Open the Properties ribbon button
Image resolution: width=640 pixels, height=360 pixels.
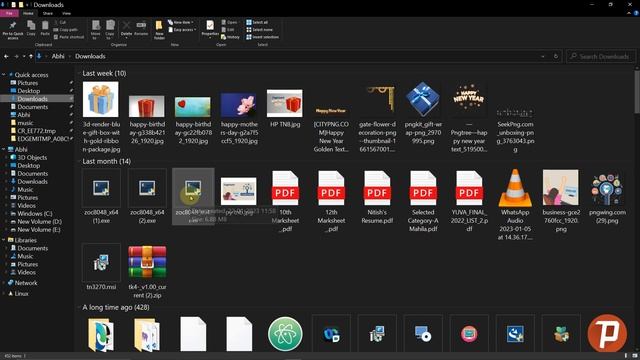[210, 29]
